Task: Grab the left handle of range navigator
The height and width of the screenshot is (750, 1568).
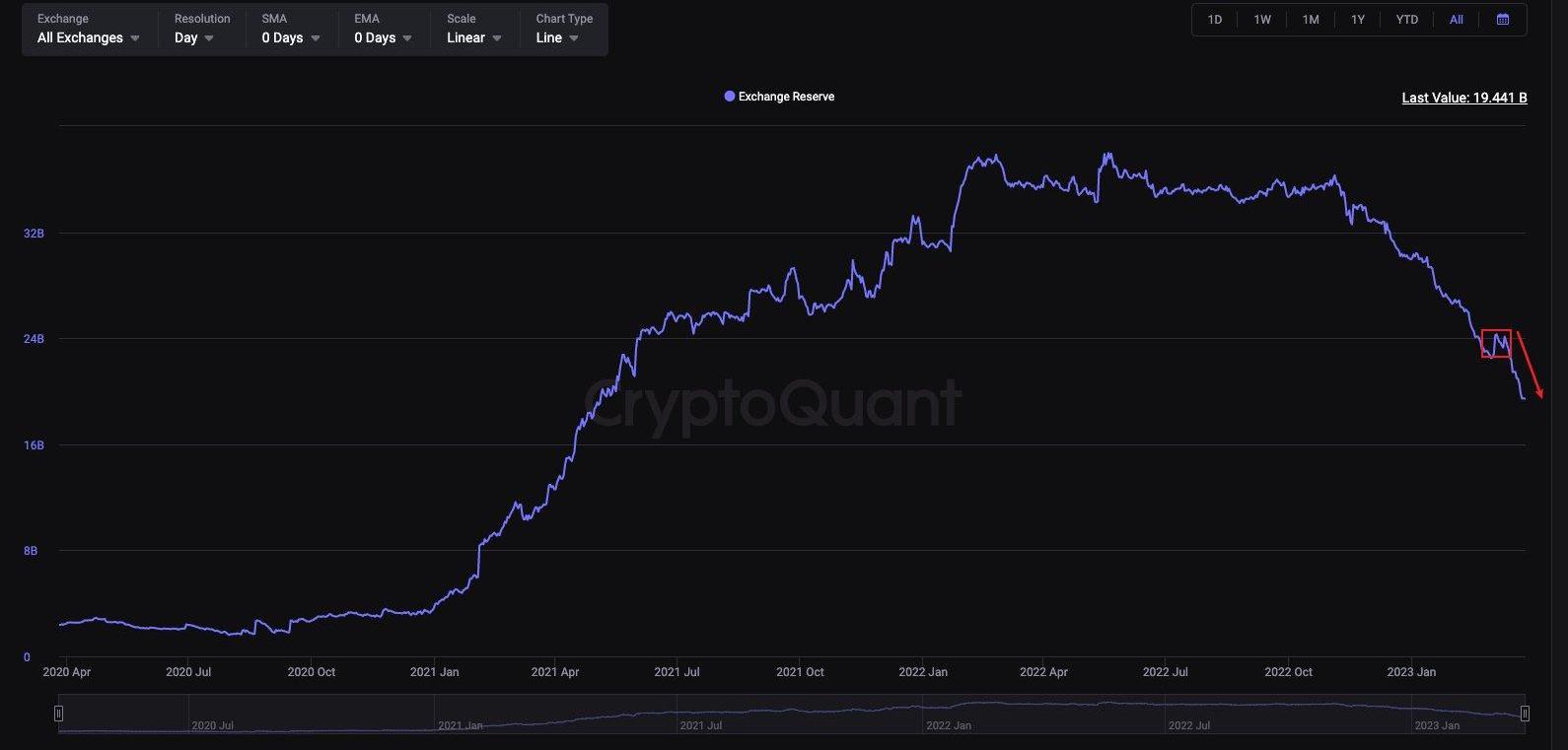Action: click(x=59, y=713)
